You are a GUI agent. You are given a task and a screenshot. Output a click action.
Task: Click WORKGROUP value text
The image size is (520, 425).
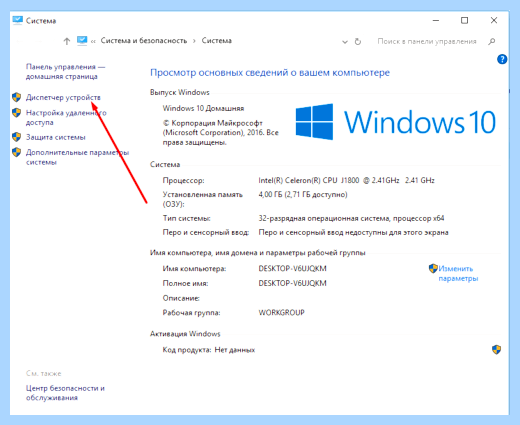(x=281, y=313)
